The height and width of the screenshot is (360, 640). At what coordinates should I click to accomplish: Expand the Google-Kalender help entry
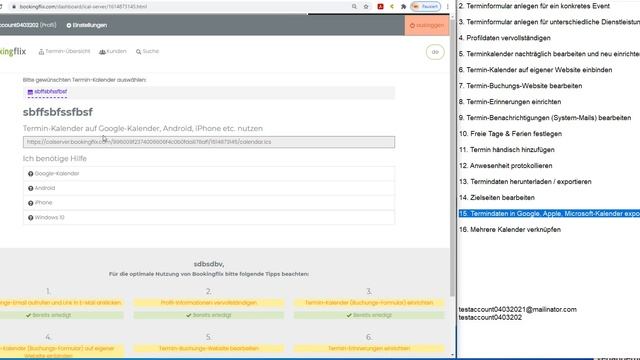(209, 173)
